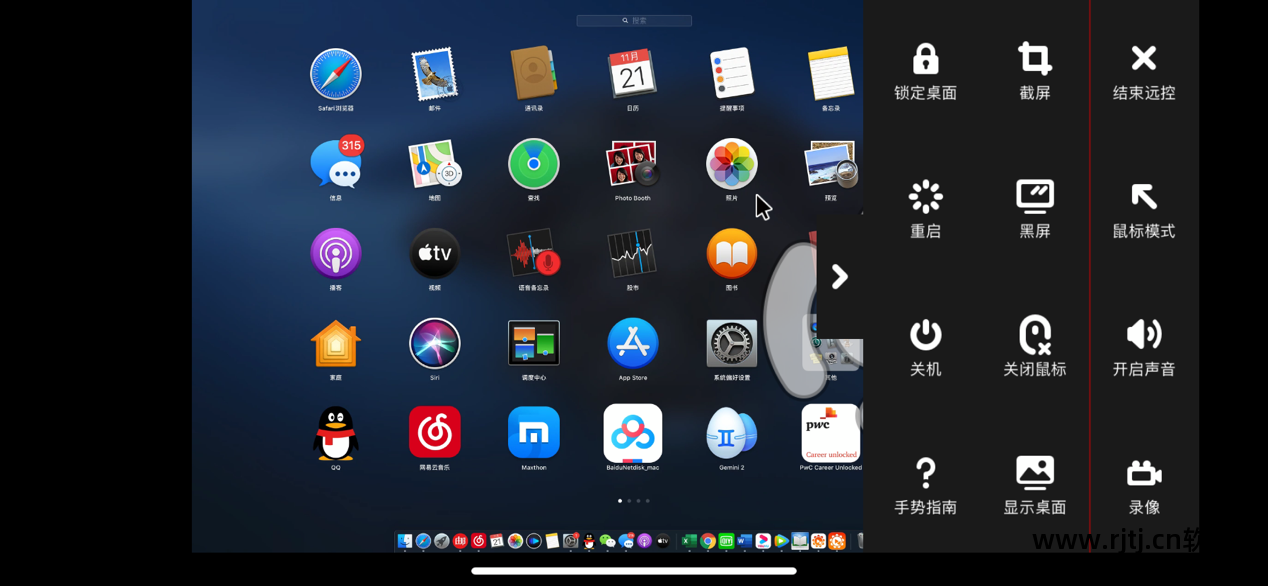Start screen recording (录像)
Image resolution: width=1268 pixels, height=586 pixels.
click(1144, 486)
